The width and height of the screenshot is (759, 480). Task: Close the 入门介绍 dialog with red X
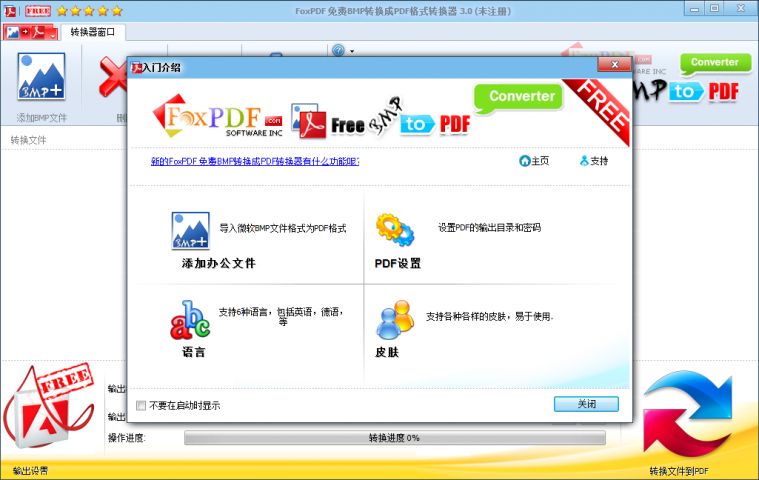612,65
